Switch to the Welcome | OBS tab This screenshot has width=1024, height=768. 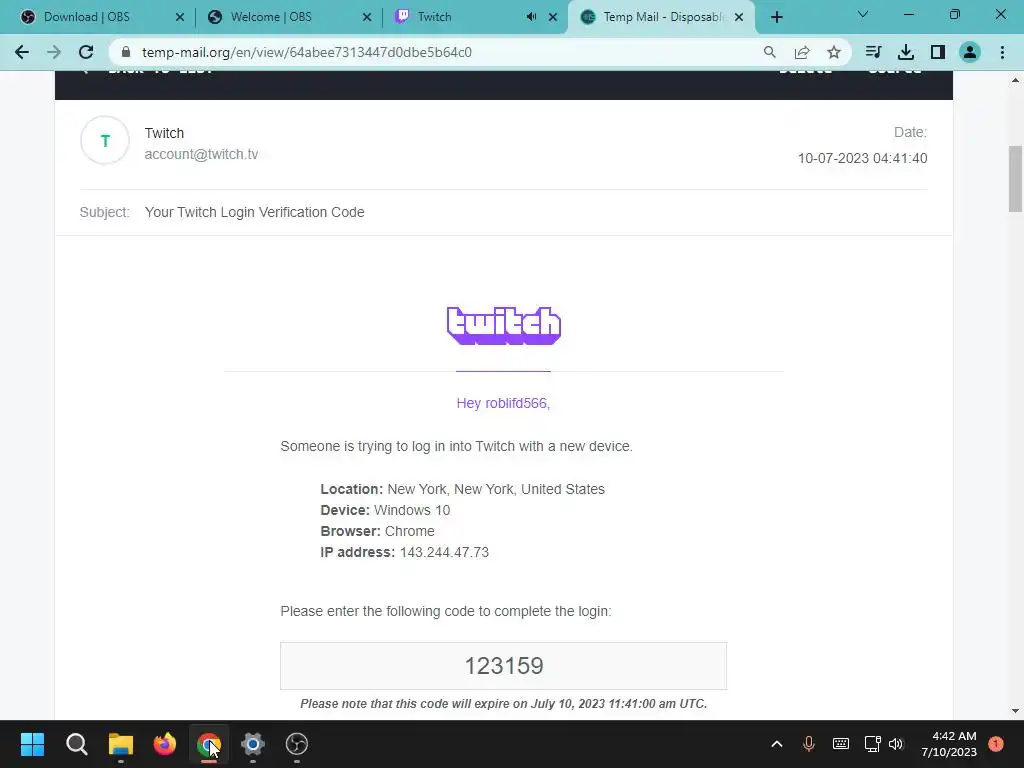[x=287, y=17]
